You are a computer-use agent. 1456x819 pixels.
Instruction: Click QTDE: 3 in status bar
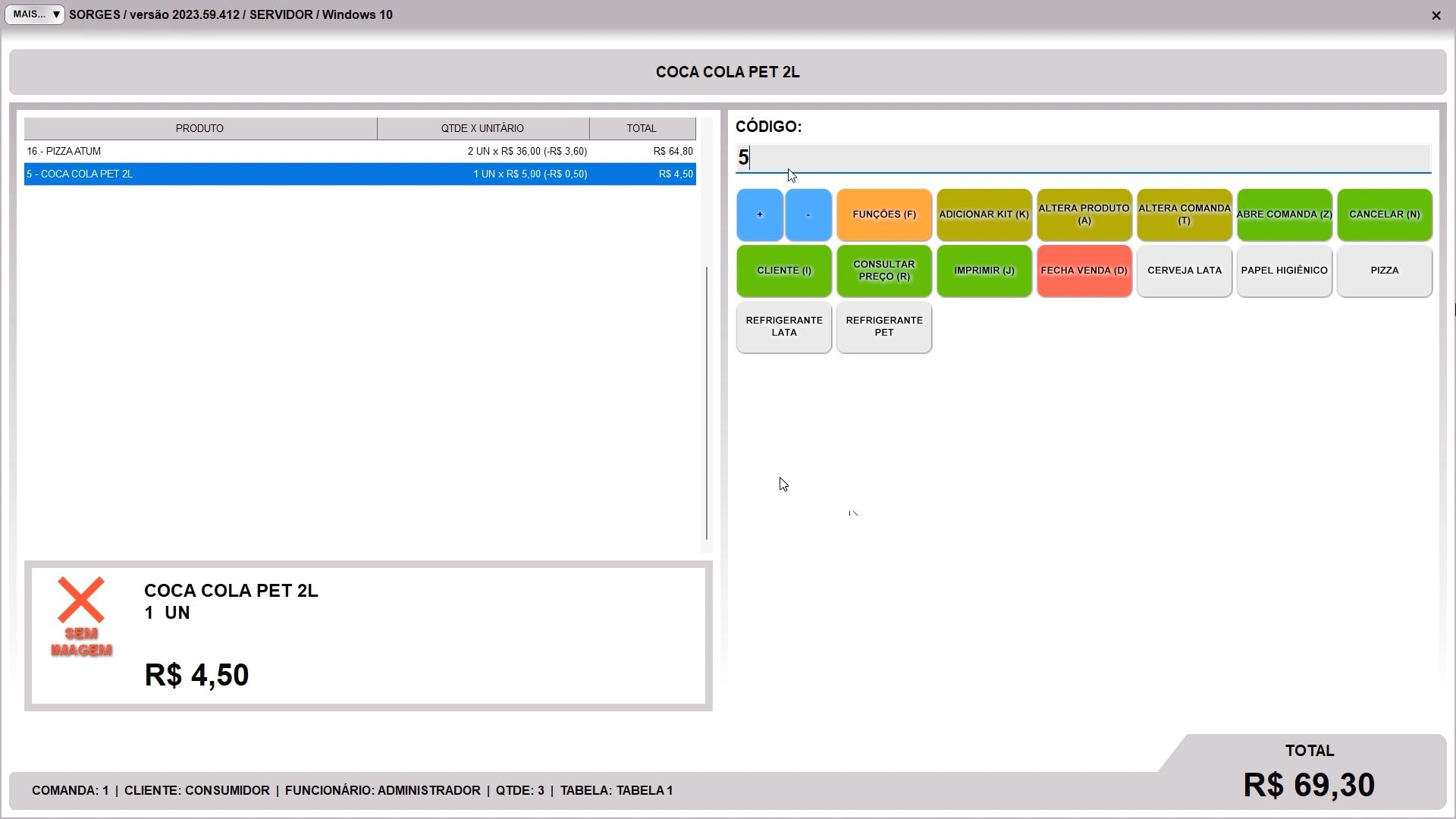[x=520, y=790]
